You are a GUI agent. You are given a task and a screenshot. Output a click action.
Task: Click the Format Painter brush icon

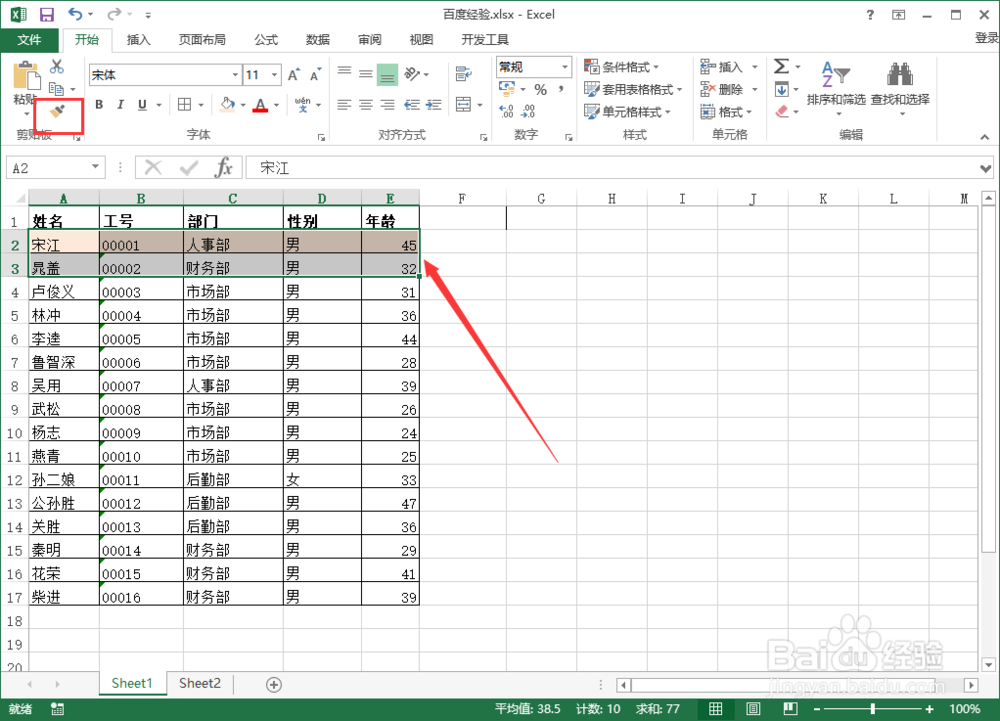(57, 112)
